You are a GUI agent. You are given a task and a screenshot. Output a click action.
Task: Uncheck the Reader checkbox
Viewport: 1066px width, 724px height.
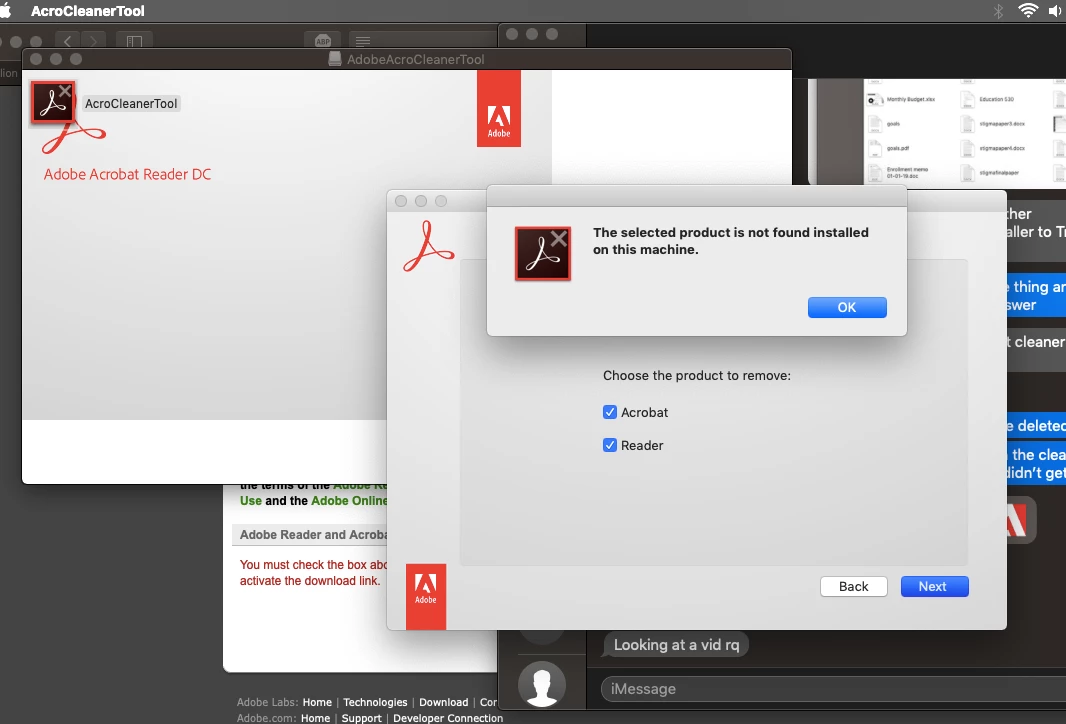point(610,445)
